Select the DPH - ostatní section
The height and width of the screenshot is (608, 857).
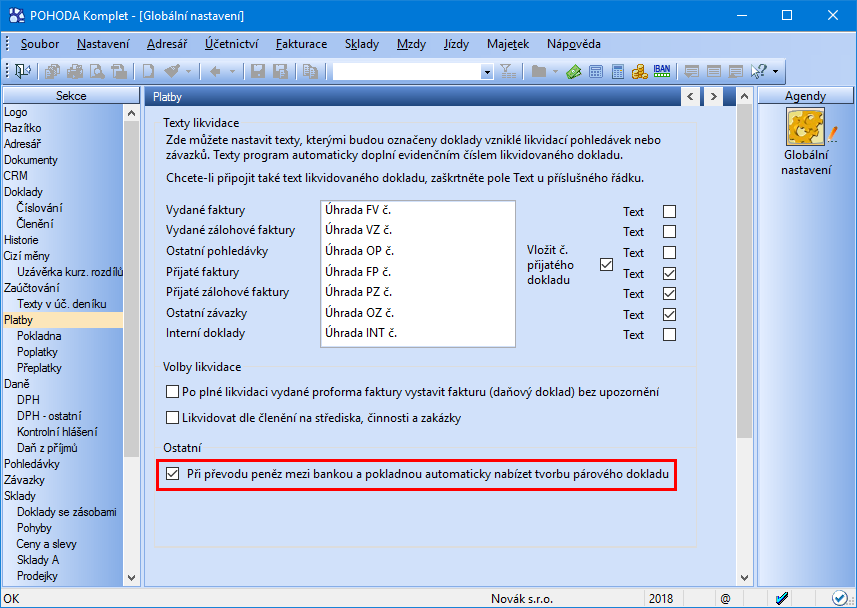pos(49,416)
